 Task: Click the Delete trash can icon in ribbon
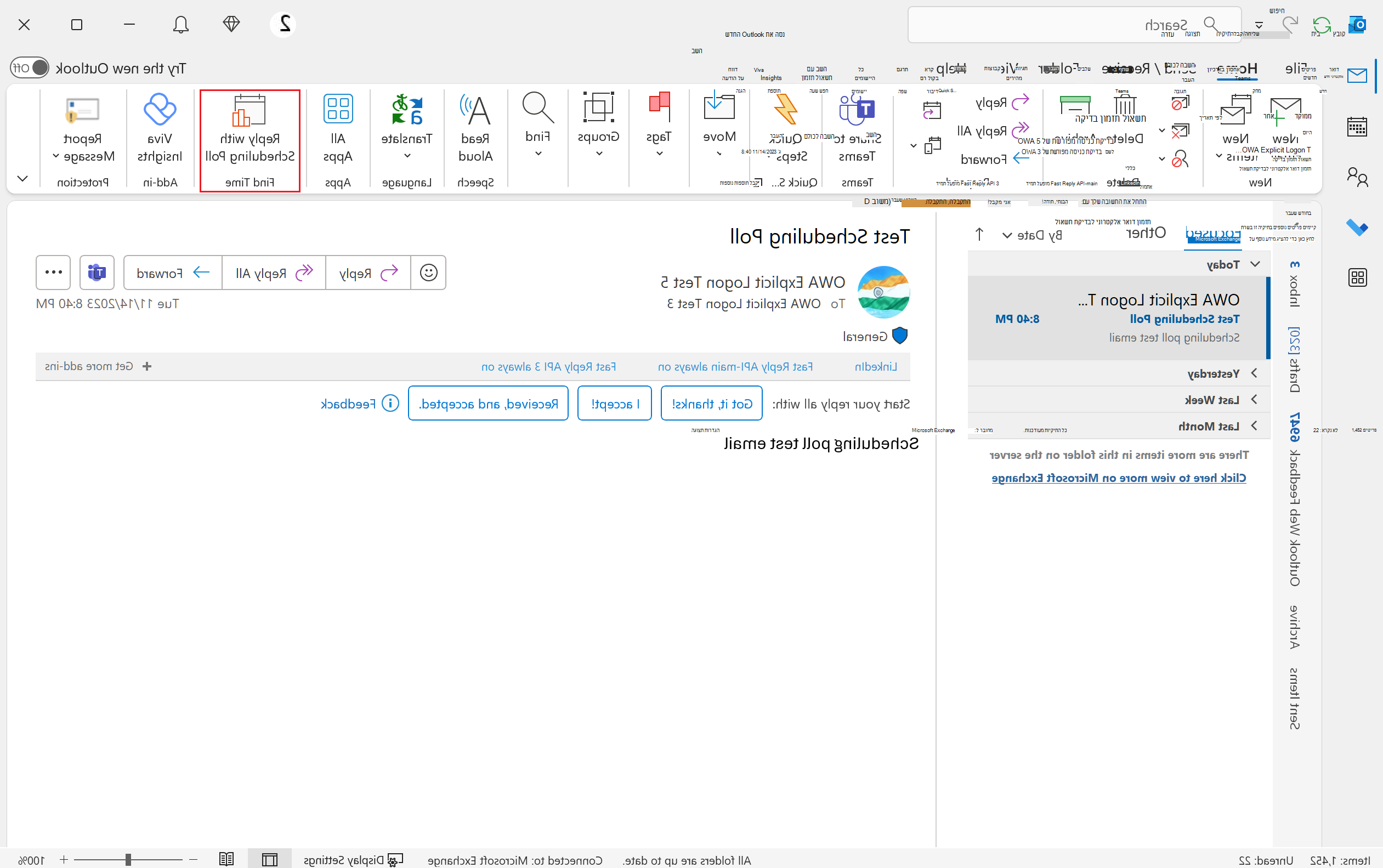pos(1125,105)
